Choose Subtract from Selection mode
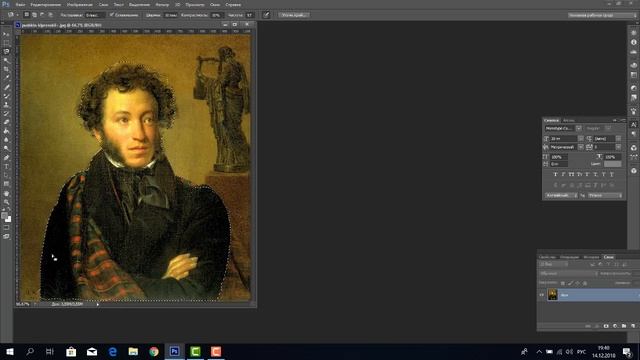The image size is (640, 360). coord(42,15)
